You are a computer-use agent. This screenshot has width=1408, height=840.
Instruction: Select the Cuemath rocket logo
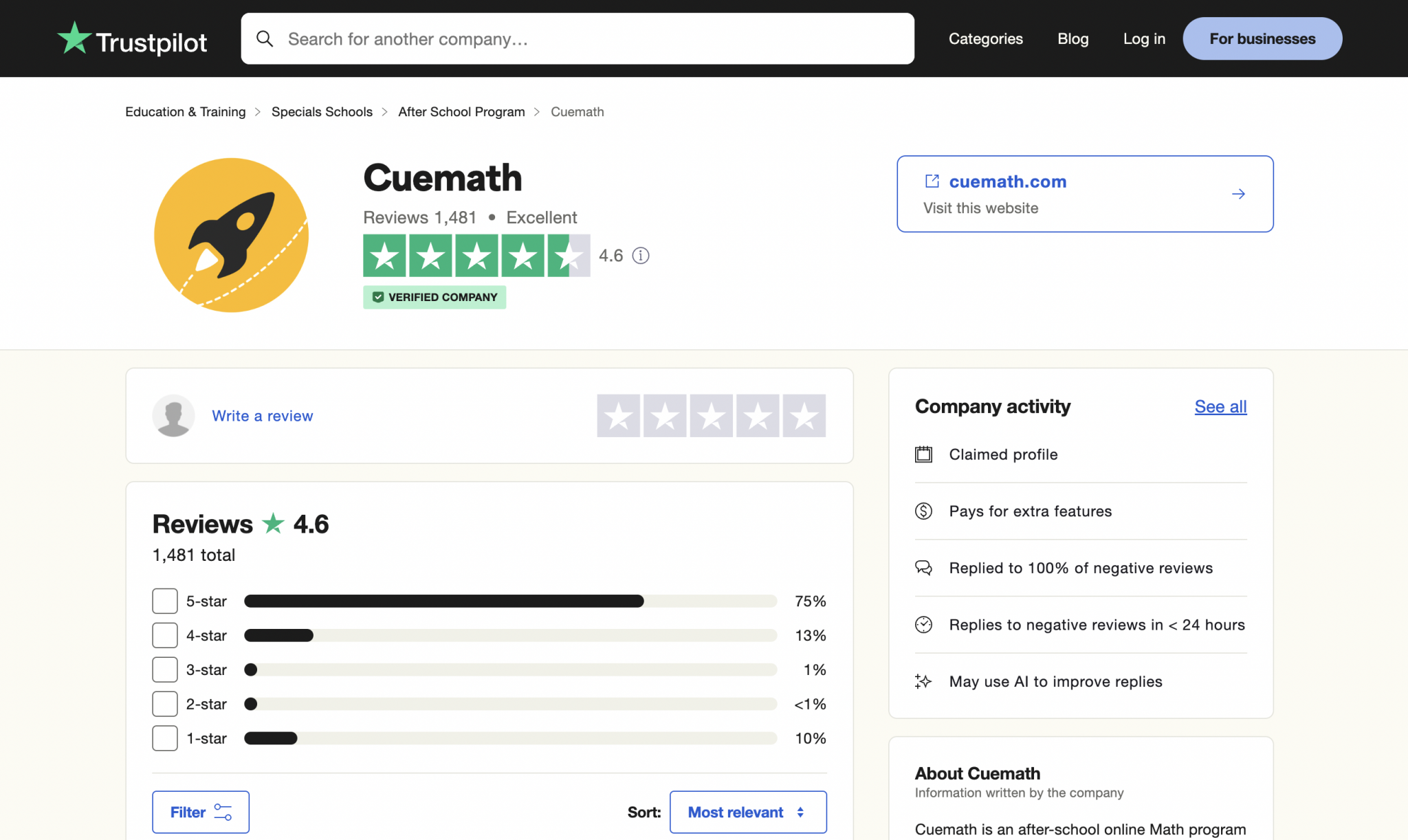231,236
